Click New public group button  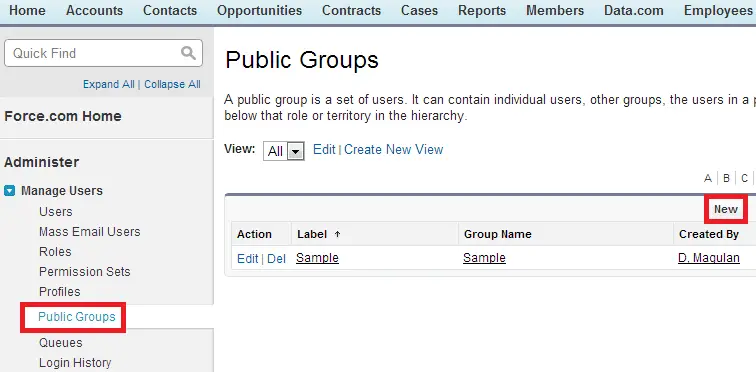click(x=726, y=209)
